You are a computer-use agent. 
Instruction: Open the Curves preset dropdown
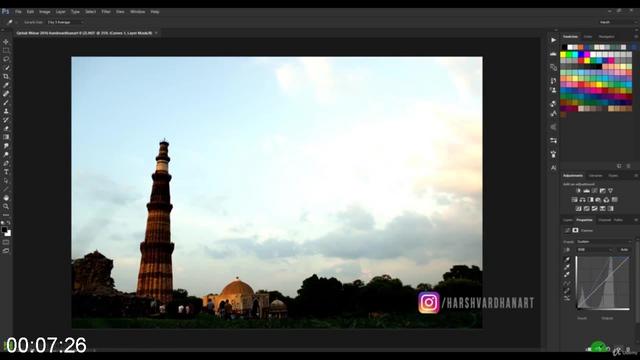click(604, 242)
